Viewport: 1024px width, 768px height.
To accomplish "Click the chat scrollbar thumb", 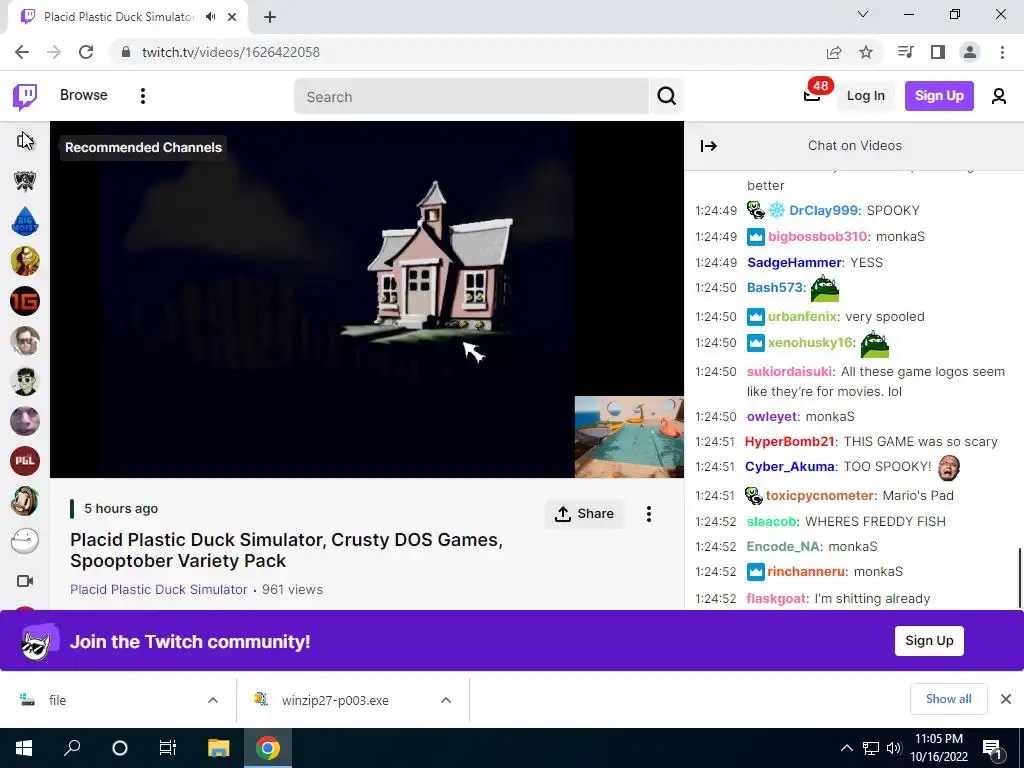I will 1020,577.
